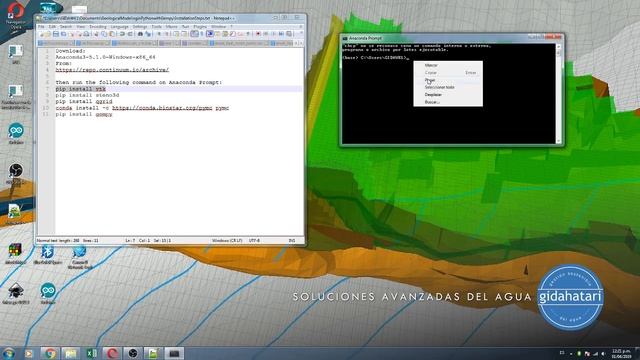Open Opera from the taskbar
The width and height of the screenshot is (640, 360).
coord(112,353)
